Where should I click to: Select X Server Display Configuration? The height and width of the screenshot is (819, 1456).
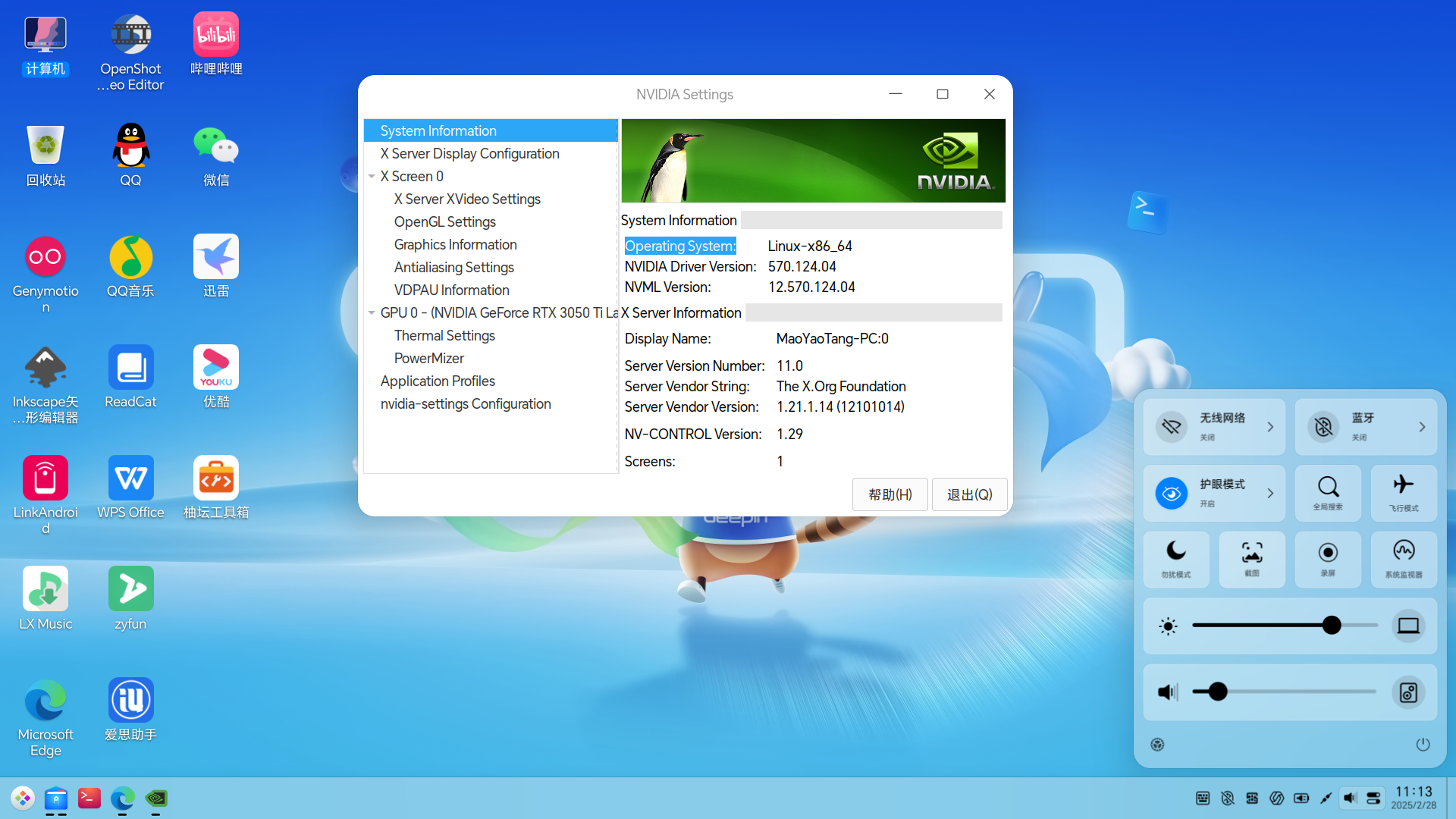469,153
